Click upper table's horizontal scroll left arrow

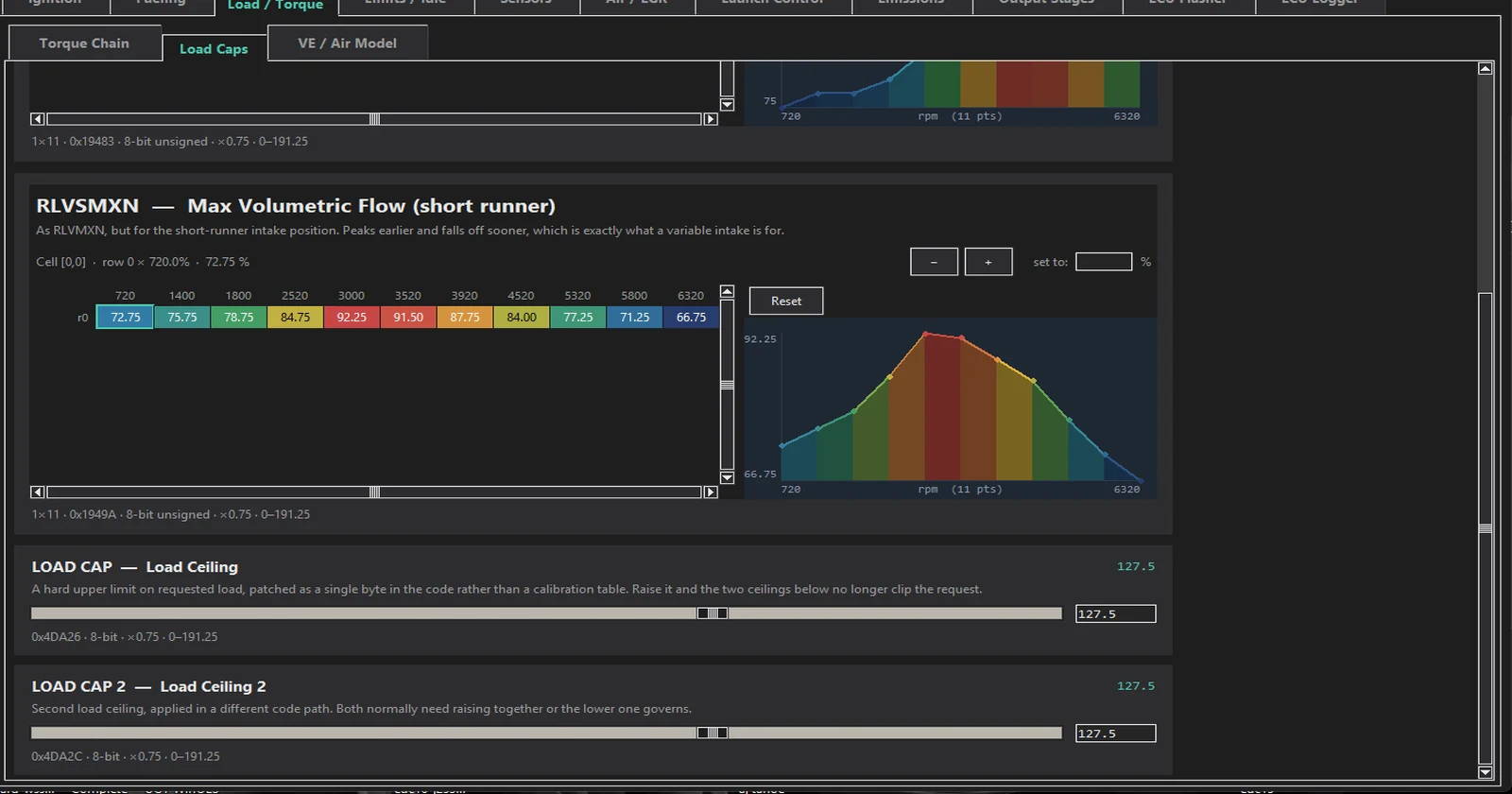click(37, 119)
